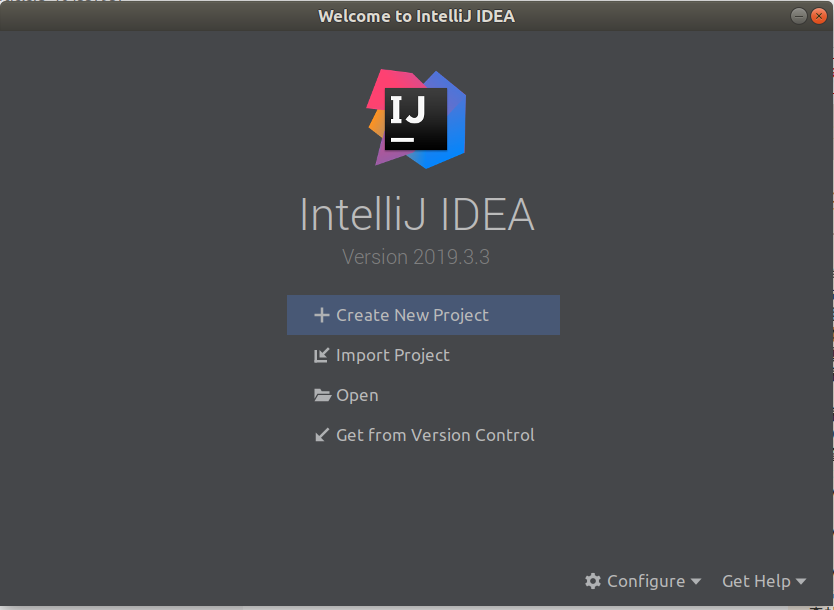Click the IntelliJ IDEA logo
This screenshot has height=610, width=834.
(416, 119)
